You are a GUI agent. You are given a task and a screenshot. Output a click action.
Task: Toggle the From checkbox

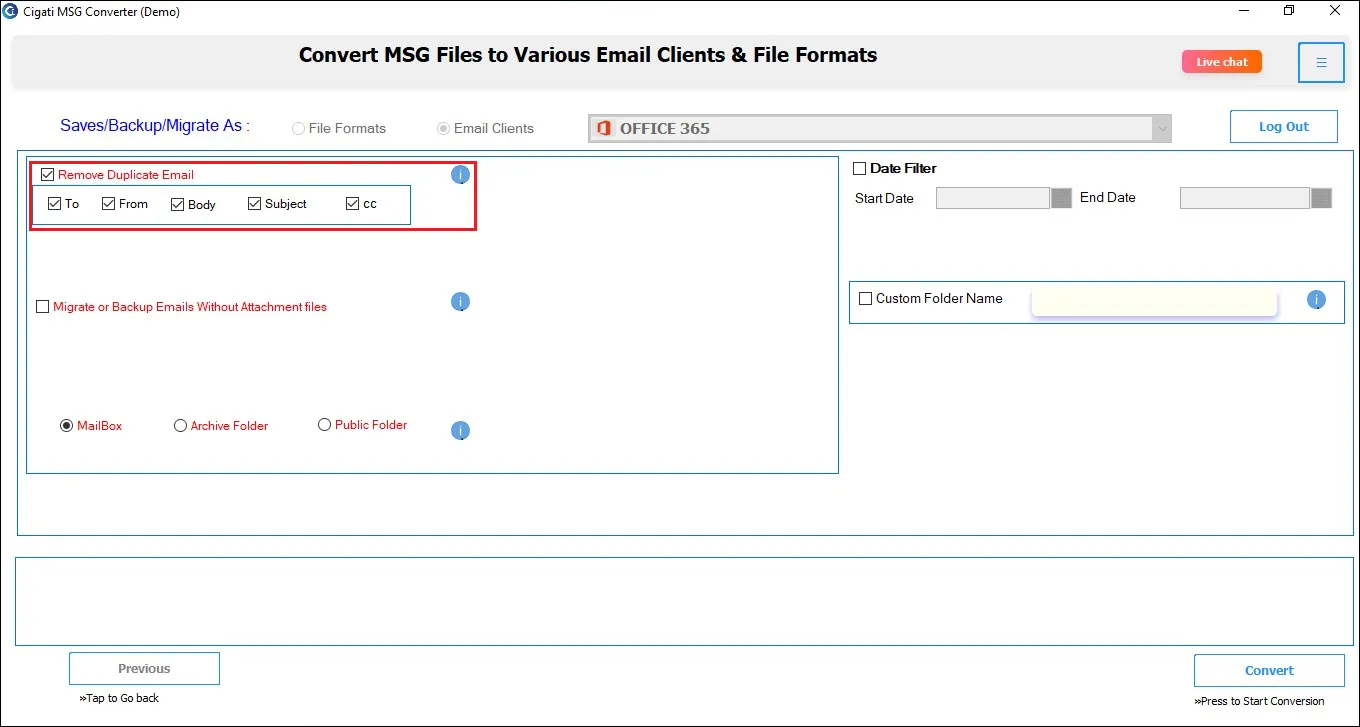pos(108,203)
